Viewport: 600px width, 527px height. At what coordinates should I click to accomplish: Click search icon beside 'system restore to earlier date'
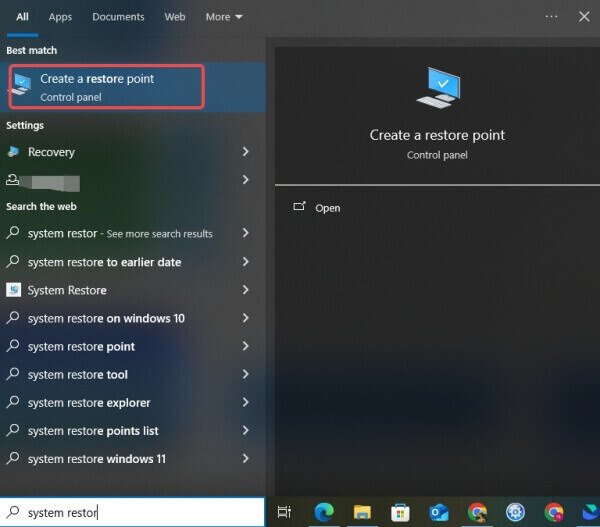click(x=13, y=261)
